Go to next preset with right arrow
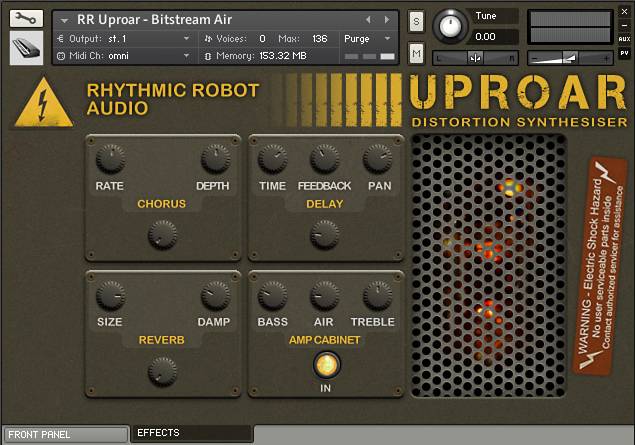This screenshot has height=445, width=635. 387,19
